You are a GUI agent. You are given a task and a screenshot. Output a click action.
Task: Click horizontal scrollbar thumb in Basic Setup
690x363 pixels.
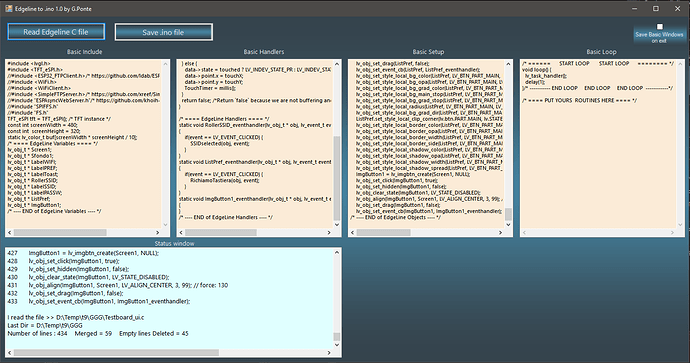pyautogui.click(x=383, y=232)
